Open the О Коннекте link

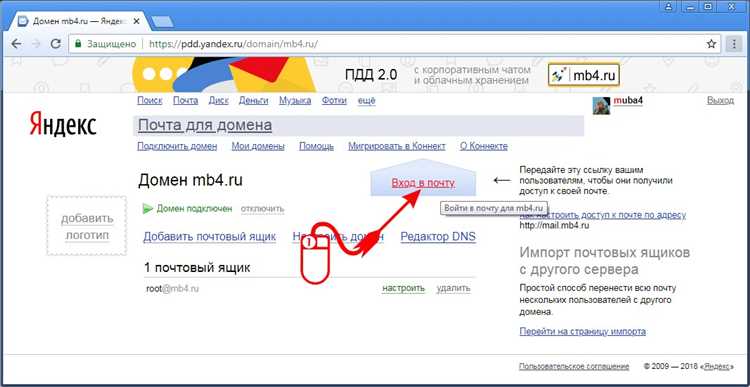click(x=484, y=146)
